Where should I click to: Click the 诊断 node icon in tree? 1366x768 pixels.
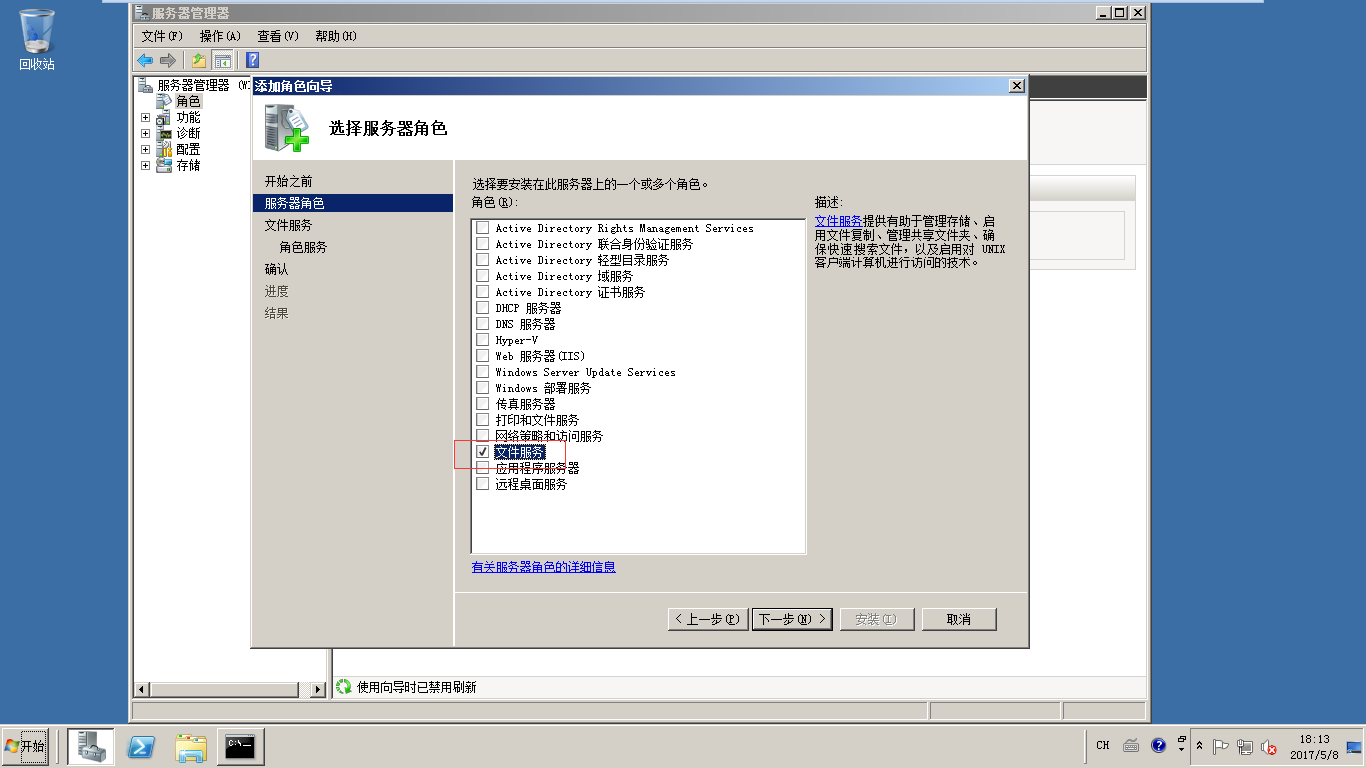pos(165,133)
